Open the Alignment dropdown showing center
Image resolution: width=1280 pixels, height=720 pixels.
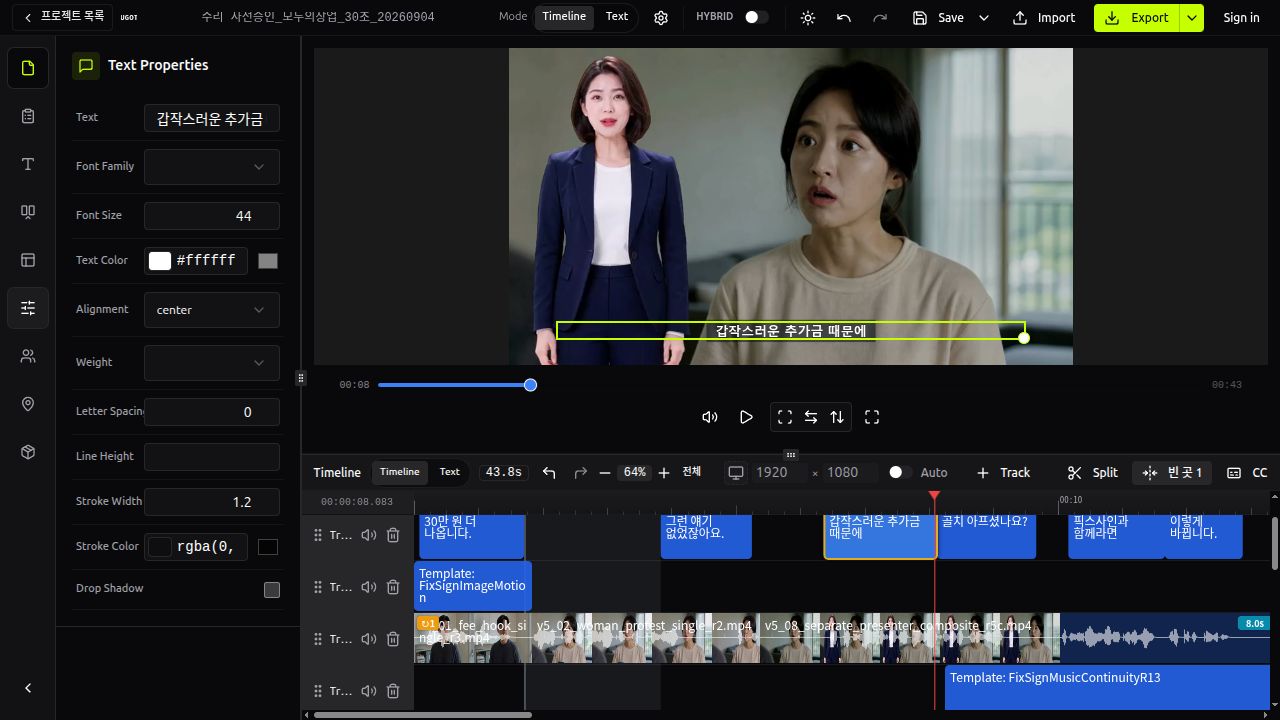point(212,310)
